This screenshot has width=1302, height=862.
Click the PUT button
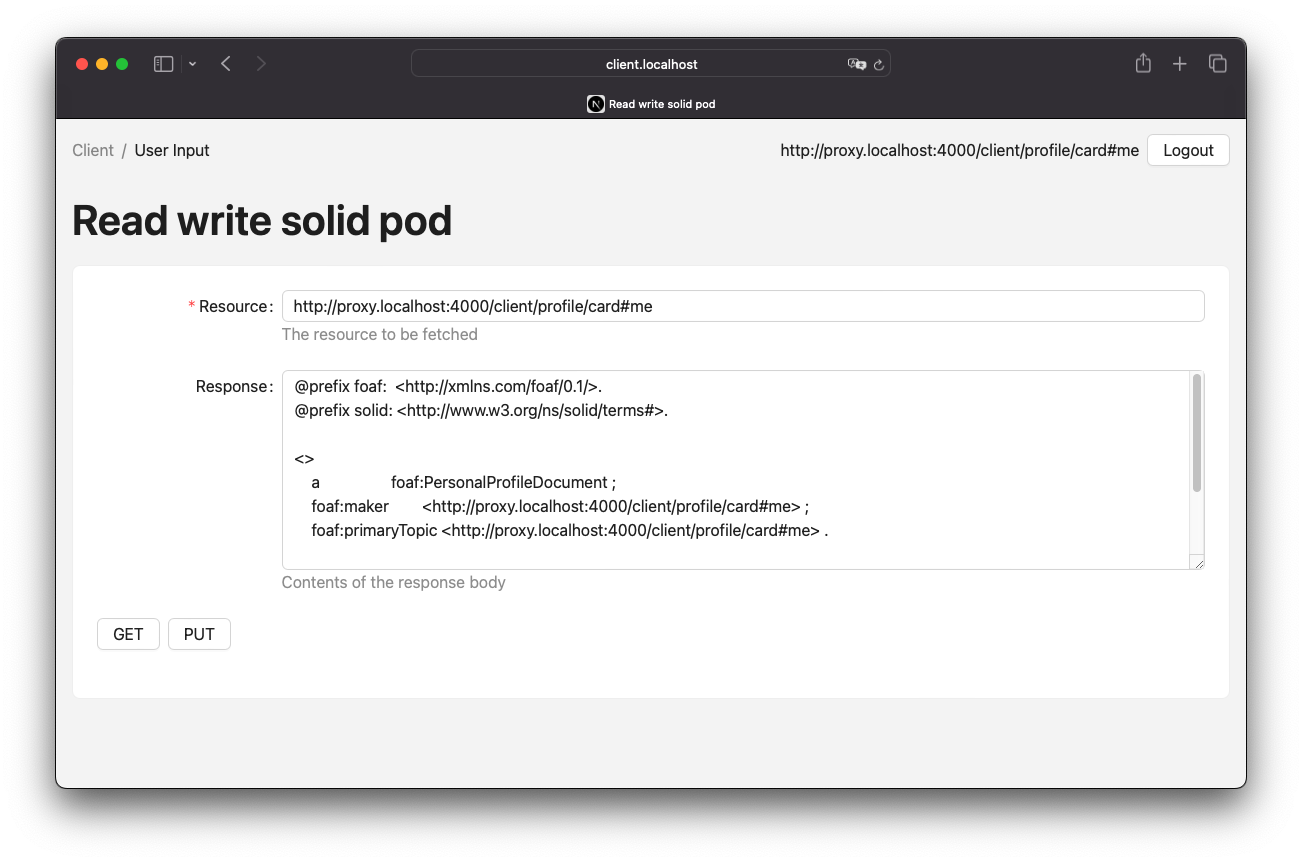[x=199, y=634]
